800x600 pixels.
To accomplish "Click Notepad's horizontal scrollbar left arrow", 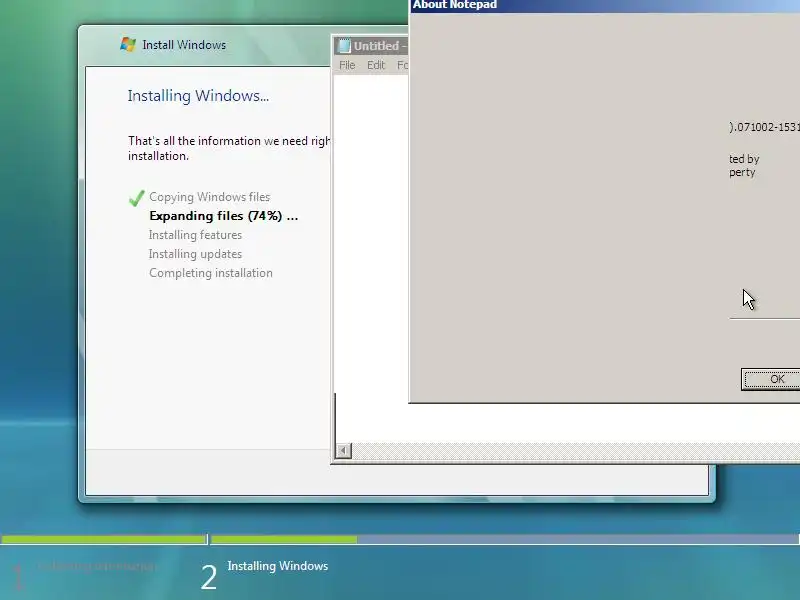I will [343, 451].
